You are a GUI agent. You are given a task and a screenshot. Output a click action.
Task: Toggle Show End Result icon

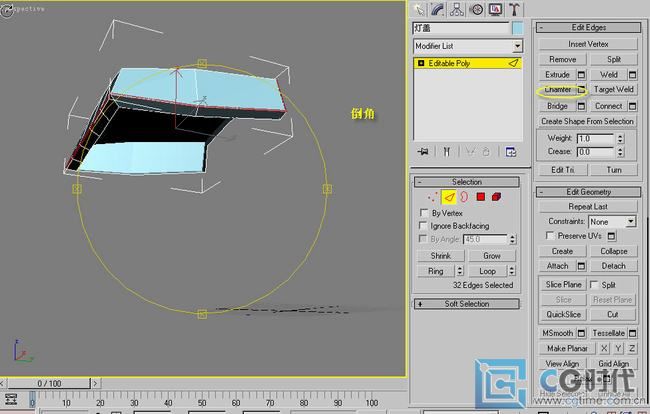pos(446,152)
